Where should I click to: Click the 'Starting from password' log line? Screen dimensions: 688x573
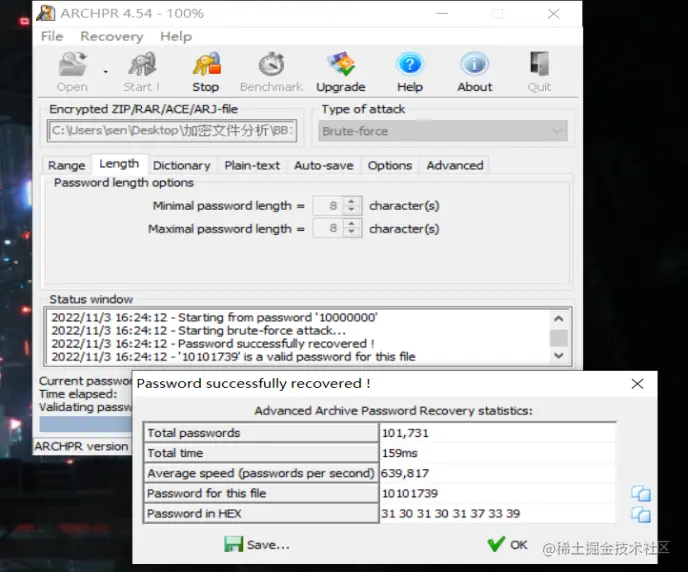214,317
